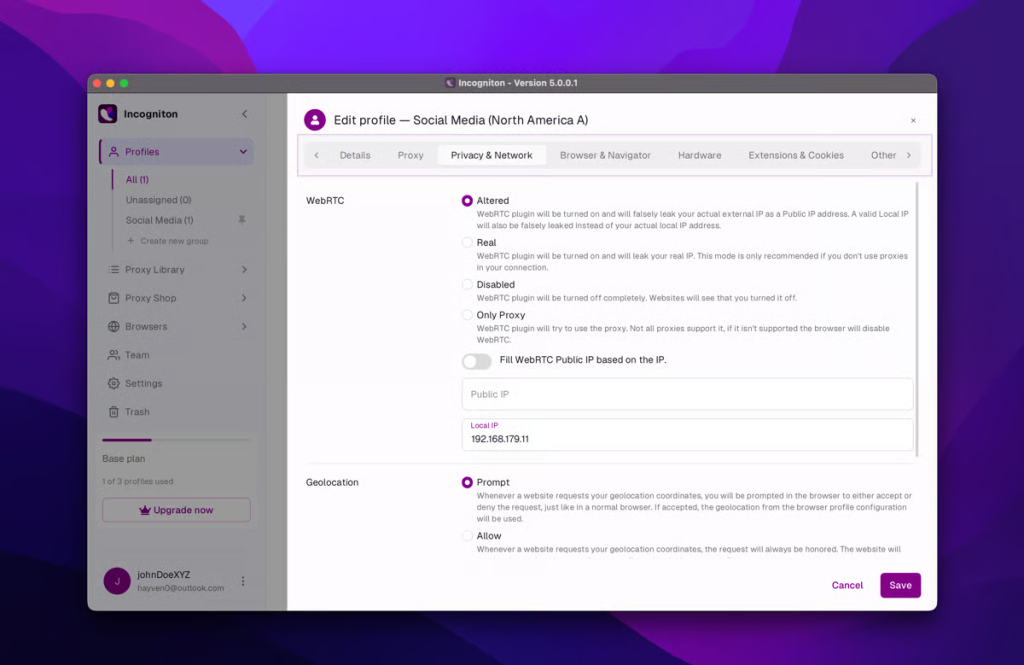
Task: Select the Prompt geolocation radio option
Action: tap(467, 482)
